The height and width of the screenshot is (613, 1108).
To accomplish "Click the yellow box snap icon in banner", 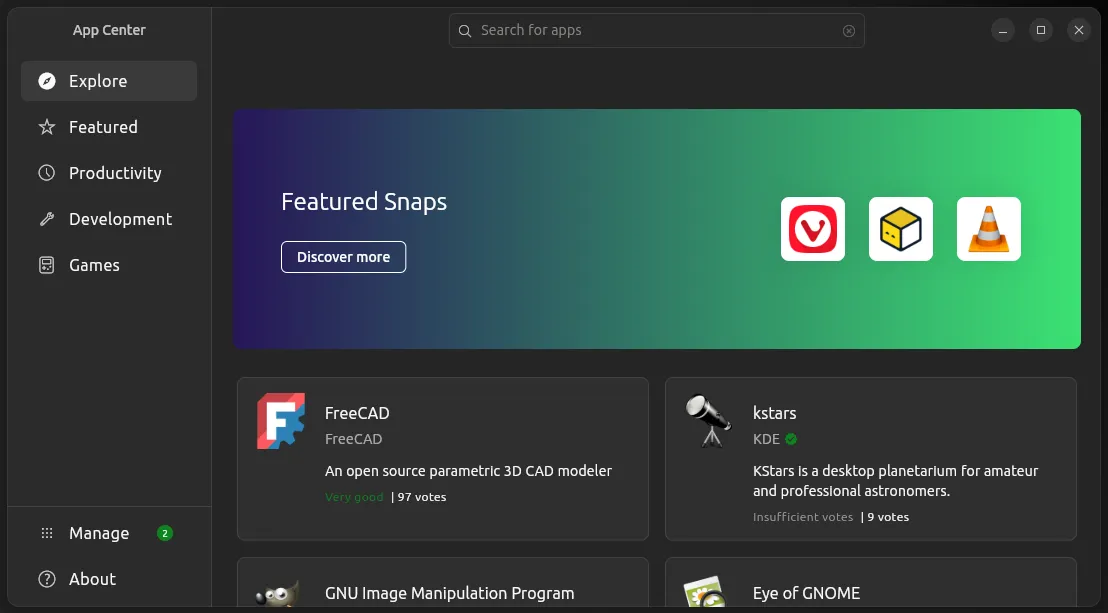I will [x=900, y=228].
